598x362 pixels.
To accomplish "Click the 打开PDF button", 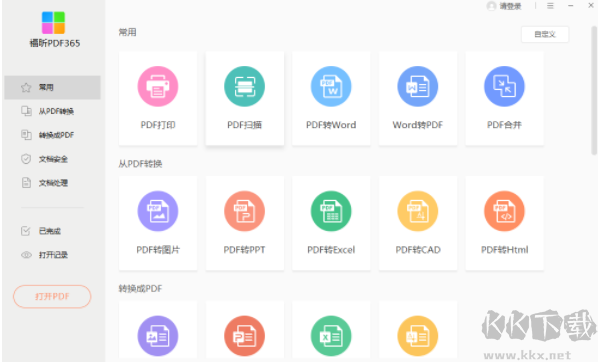I will pyautogui.click(x=52, y=296).
